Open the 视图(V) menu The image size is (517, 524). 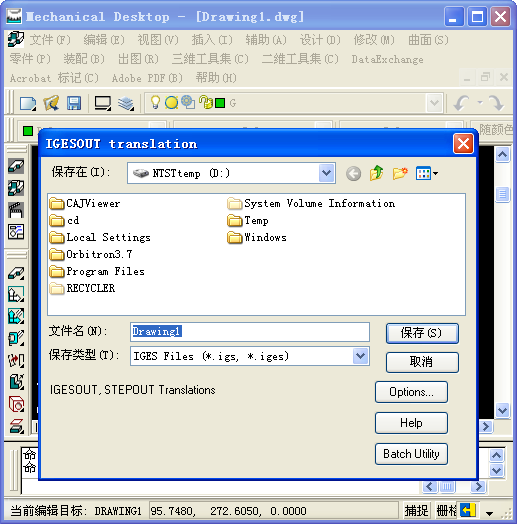click(x=158, y=40)
